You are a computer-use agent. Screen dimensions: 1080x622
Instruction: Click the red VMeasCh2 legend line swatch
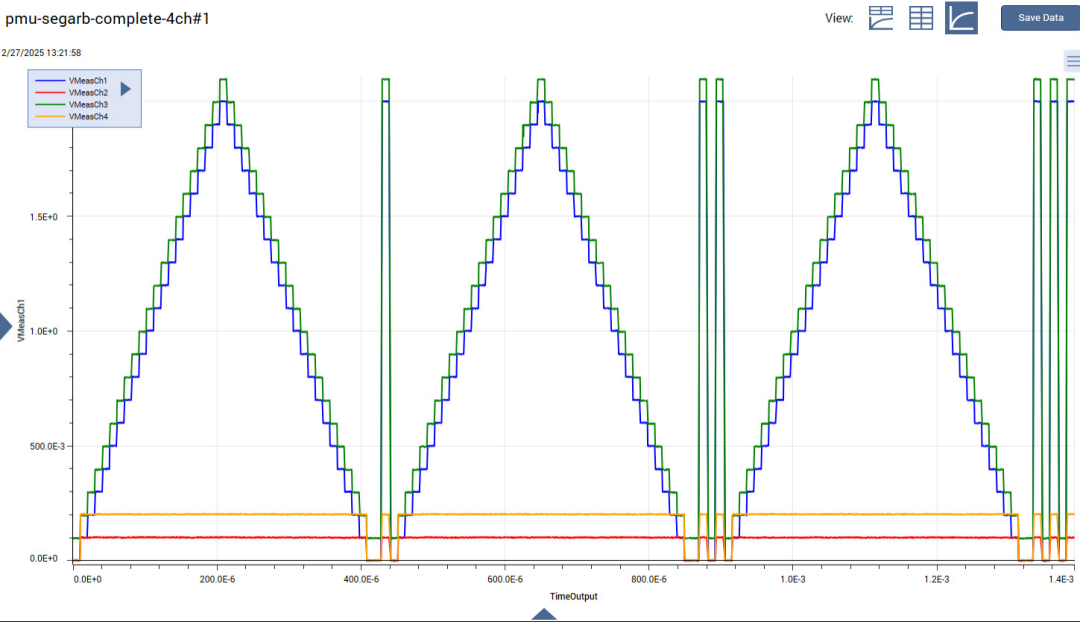pos(50,92)
